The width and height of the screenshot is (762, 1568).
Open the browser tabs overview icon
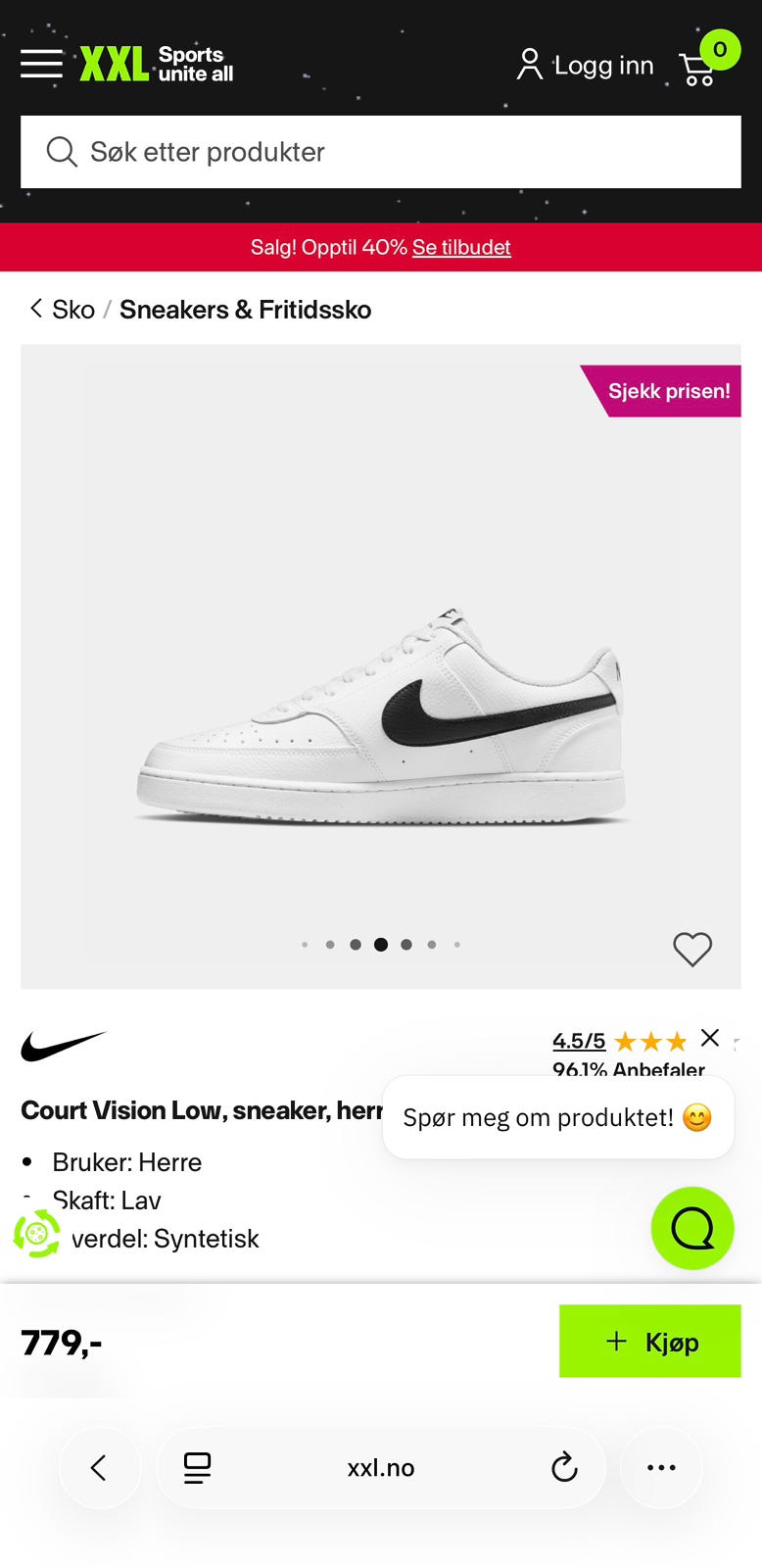(197, 1467)
